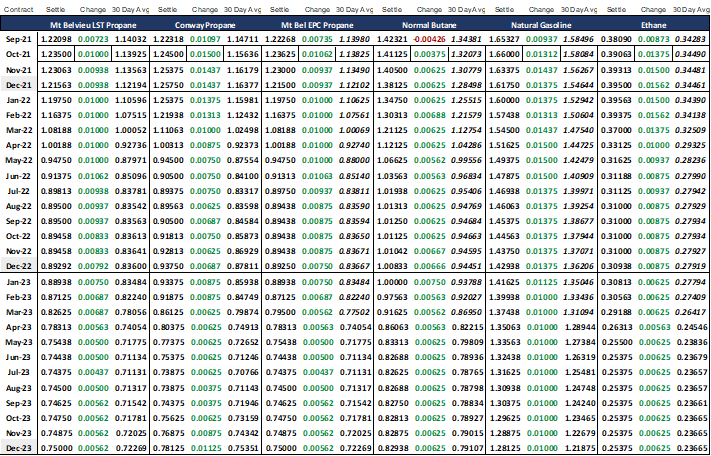Click Ethane settle 0.39063 in Oct-21 row
The image size is (711, 456).
[616, 54]
